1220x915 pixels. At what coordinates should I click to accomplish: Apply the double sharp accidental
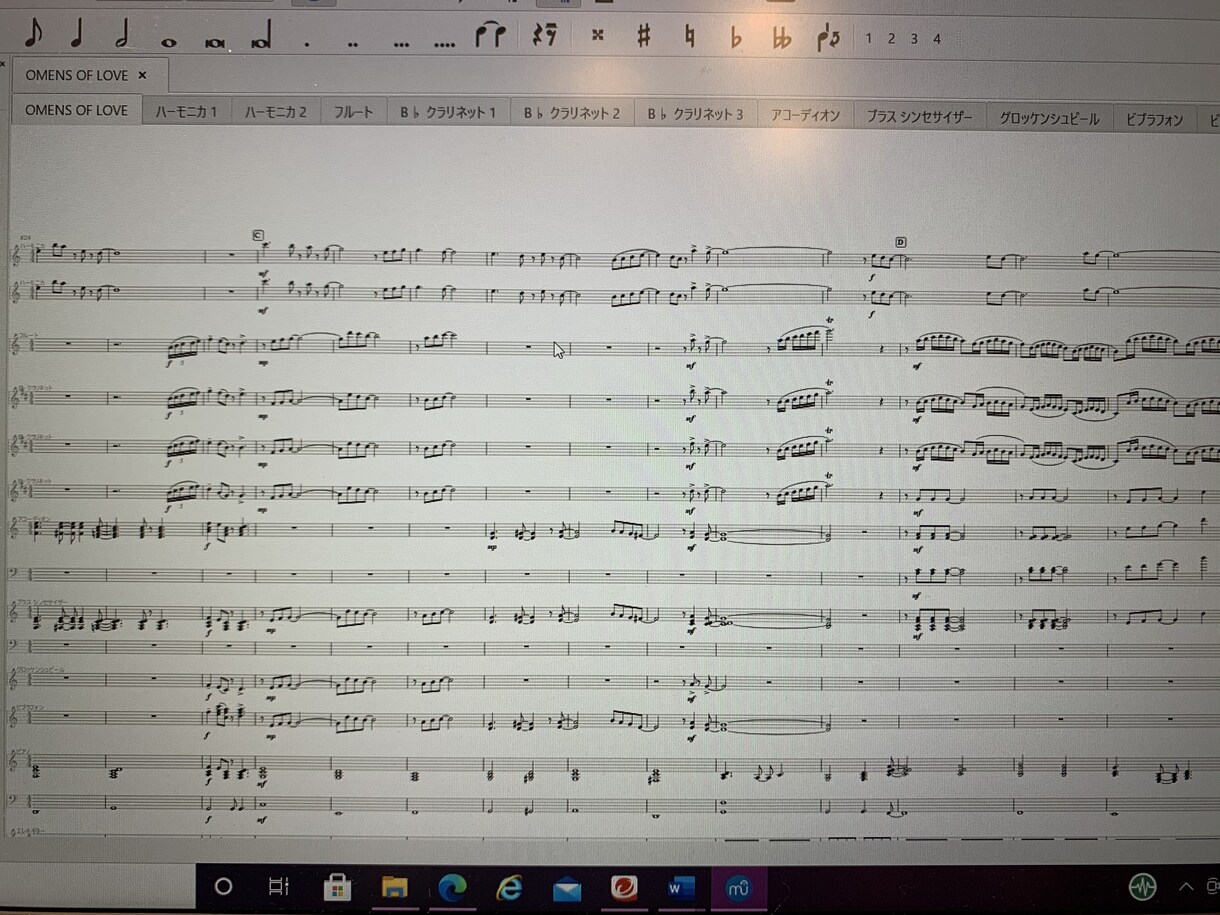pyautogui.click(x=598, y=36)
